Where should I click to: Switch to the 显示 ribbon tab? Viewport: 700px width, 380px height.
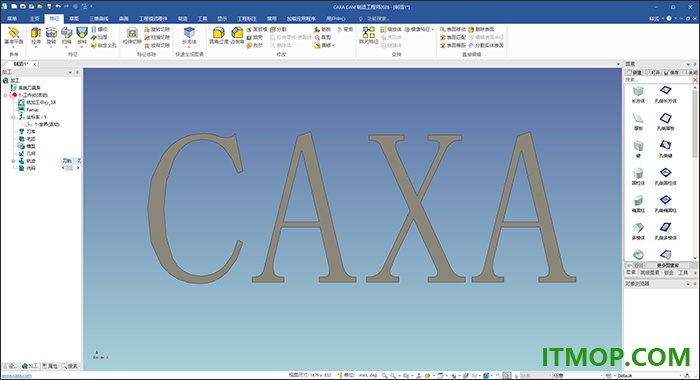click(222, 19)
